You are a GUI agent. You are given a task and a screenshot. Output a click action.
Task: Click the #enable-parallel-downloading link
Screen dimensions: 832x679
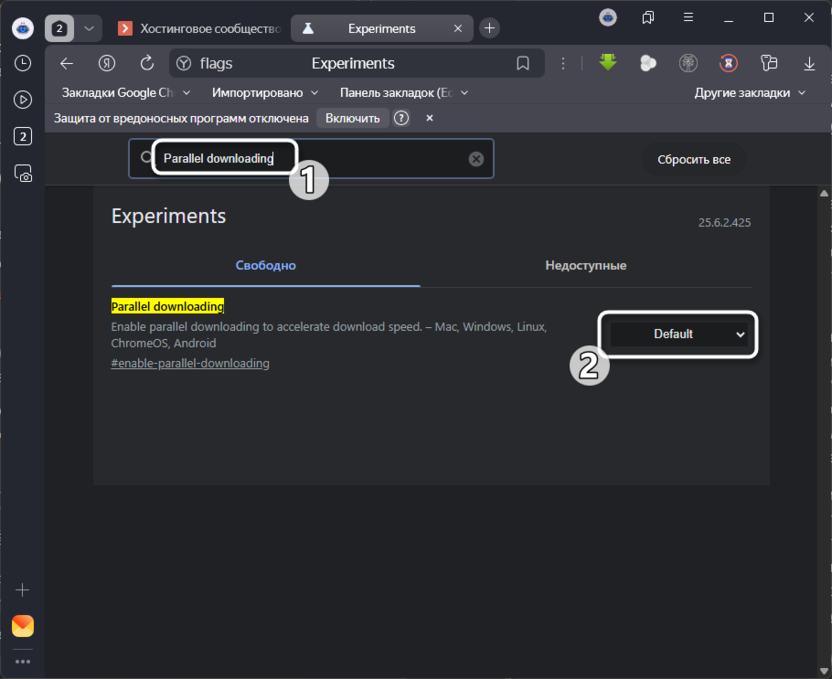[x=190, y=363]
